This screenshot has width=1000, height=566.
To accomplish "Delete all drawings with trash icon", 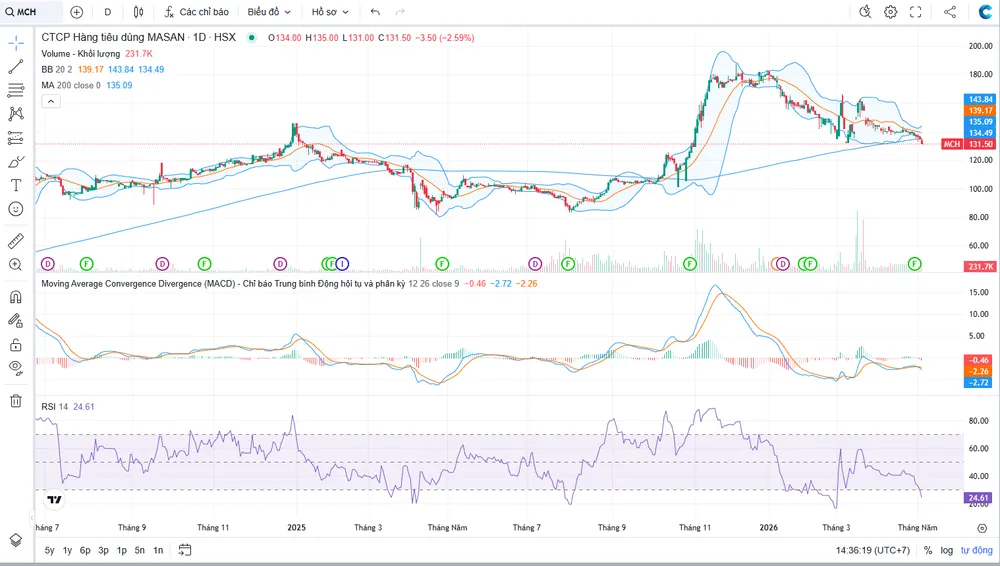I will [x=16, y=401].
